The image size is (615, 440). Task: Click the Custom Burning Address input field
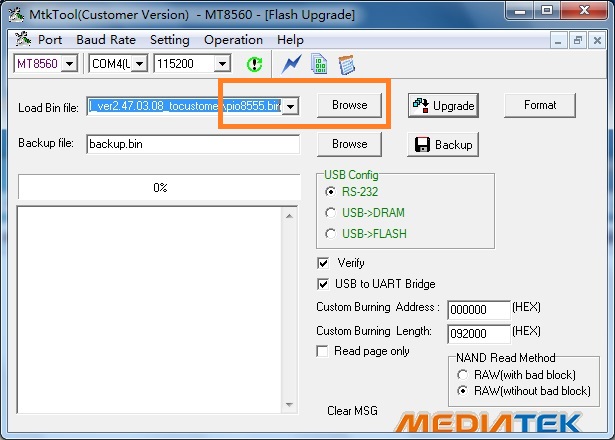[x=477, y=309]
